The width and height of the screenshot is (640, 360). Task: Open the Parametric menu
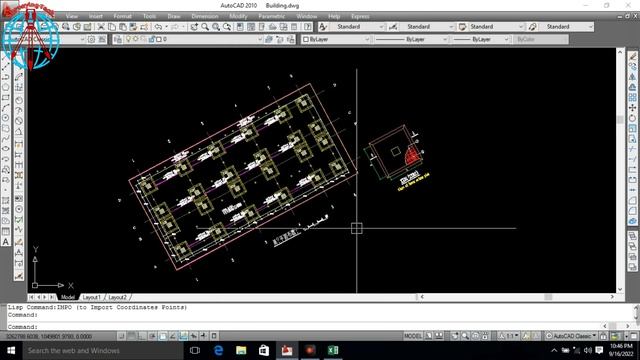(x=271, y=16)
